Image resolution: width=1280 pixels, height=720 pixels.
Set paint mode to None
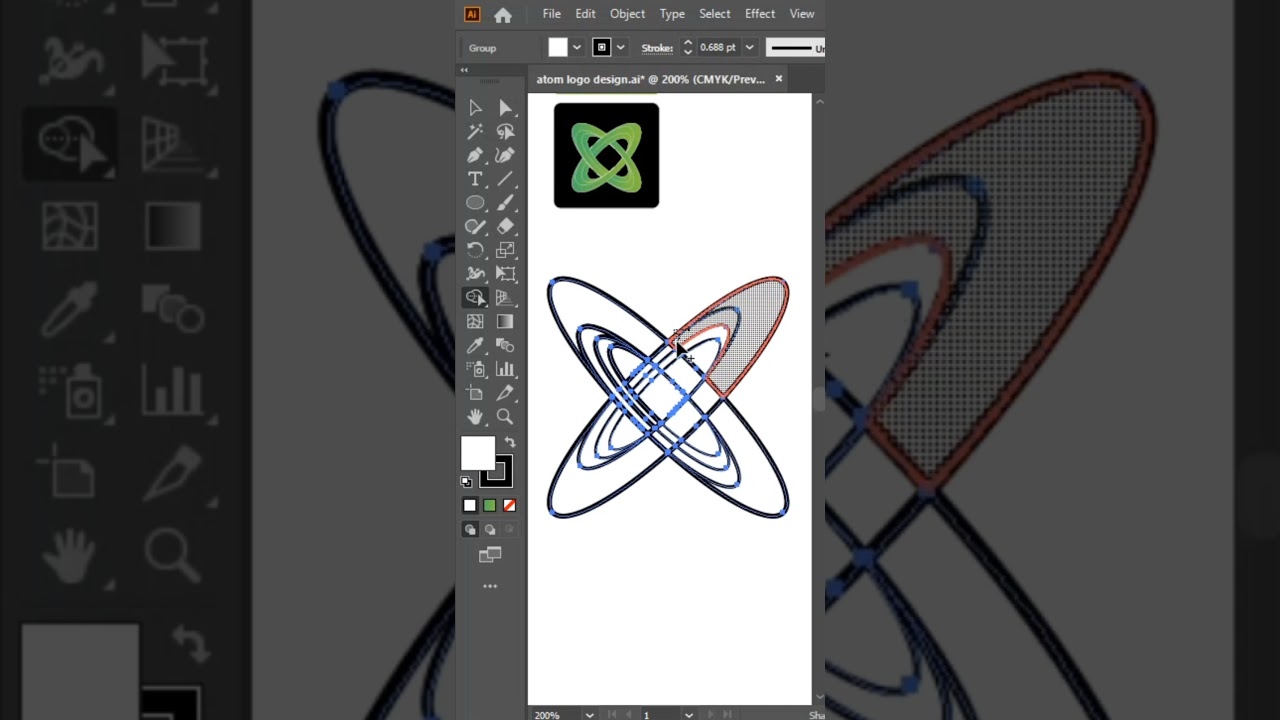pos(509,505)
